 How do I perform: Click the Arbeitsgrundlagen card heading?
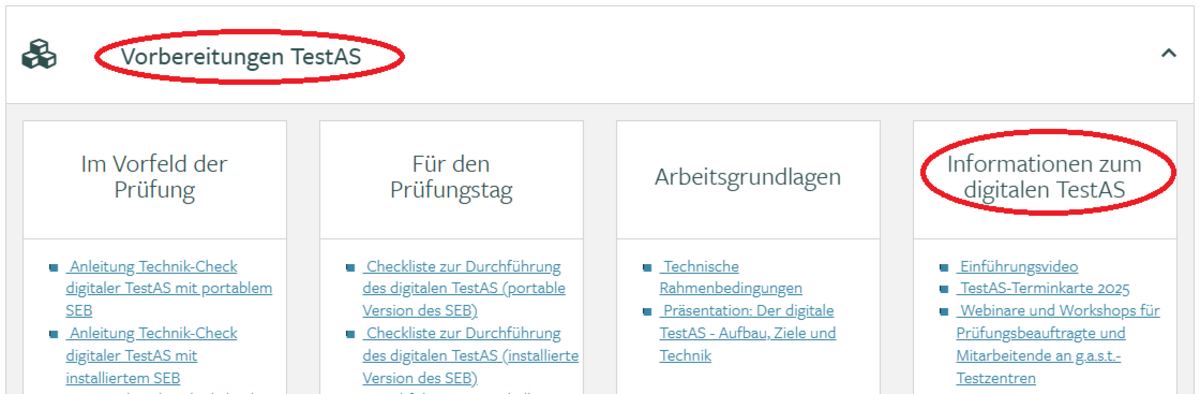point(748,177)
